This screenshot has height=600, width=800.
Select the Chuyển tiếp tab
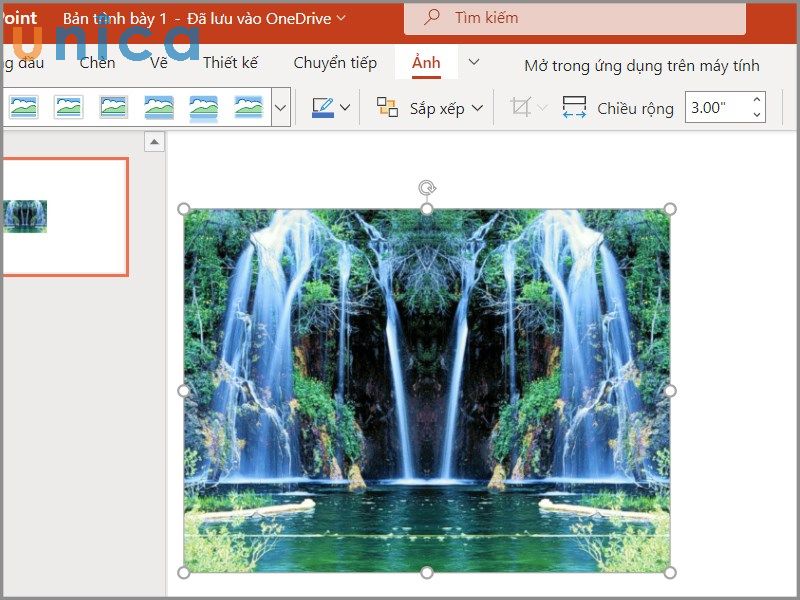(x=335, y=62)
